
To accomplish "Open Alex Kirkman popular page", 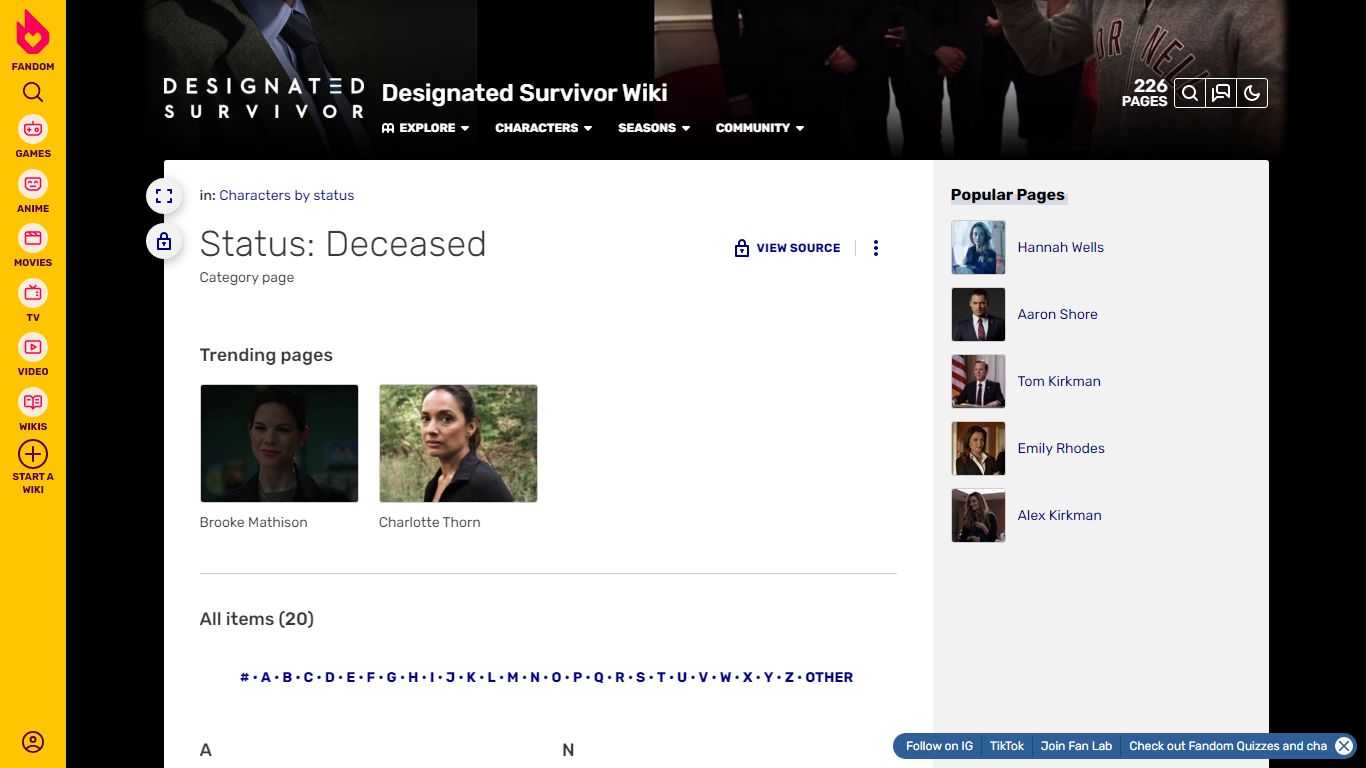I will (x=1060, y=515).
